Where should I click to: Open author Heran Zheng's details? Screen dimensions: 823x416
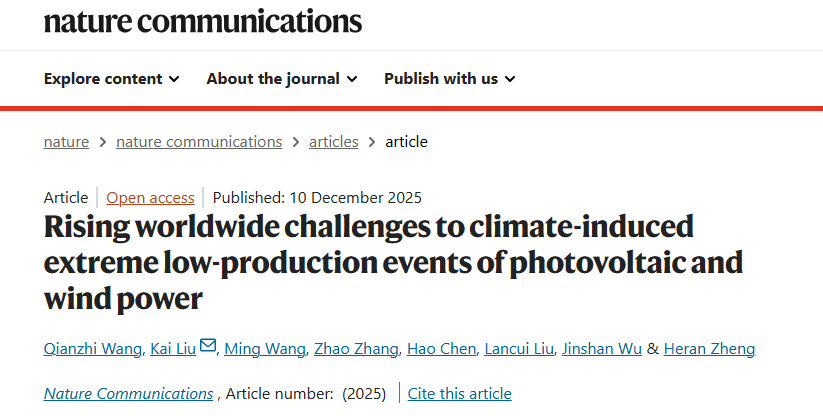click(709, 349)
